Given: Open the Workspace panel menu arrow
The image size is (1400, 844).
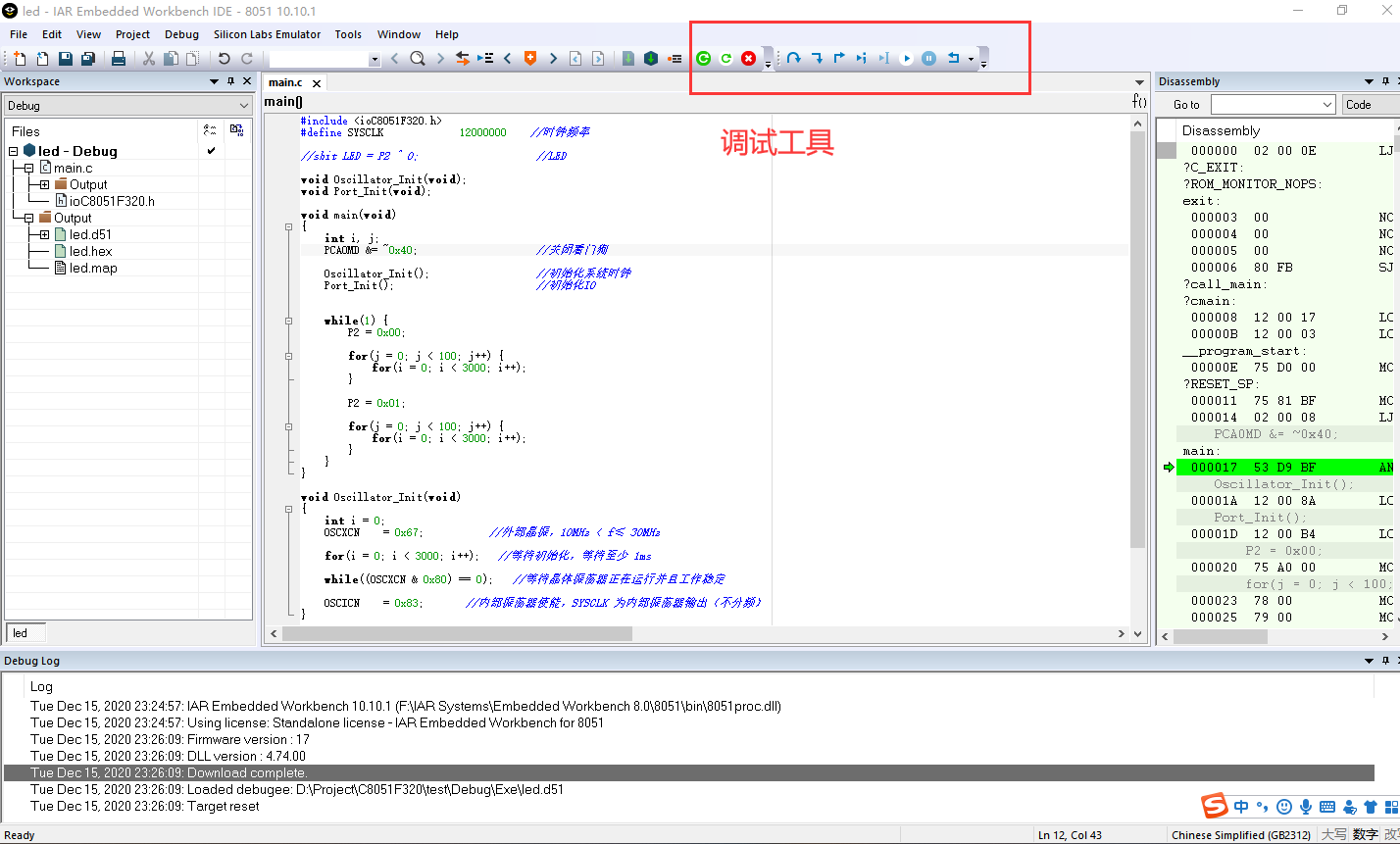Looking at the screenshot, I should click(215, 81).
